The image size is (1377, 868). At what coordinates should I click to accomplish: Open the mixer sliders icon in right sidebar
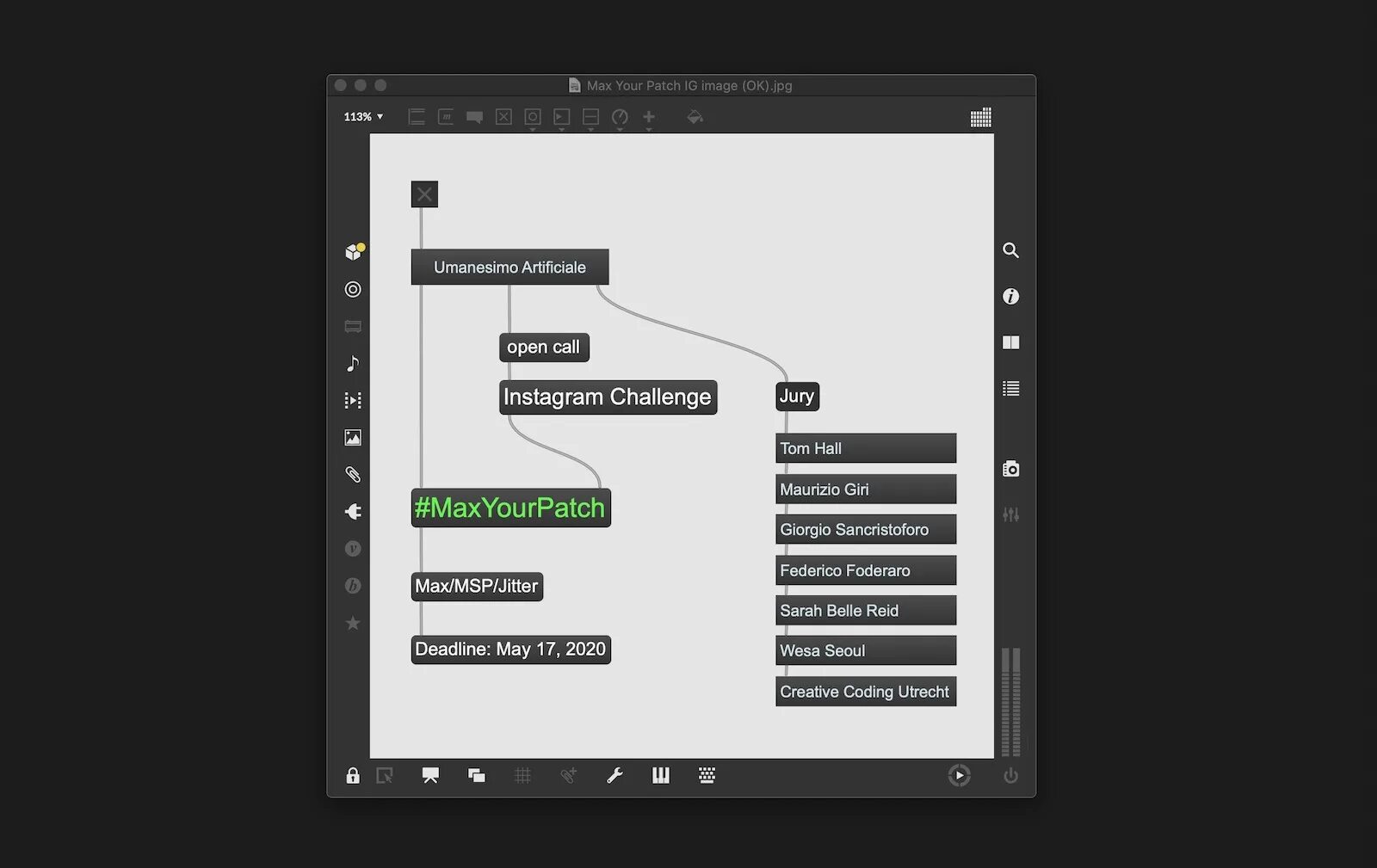1011,514
